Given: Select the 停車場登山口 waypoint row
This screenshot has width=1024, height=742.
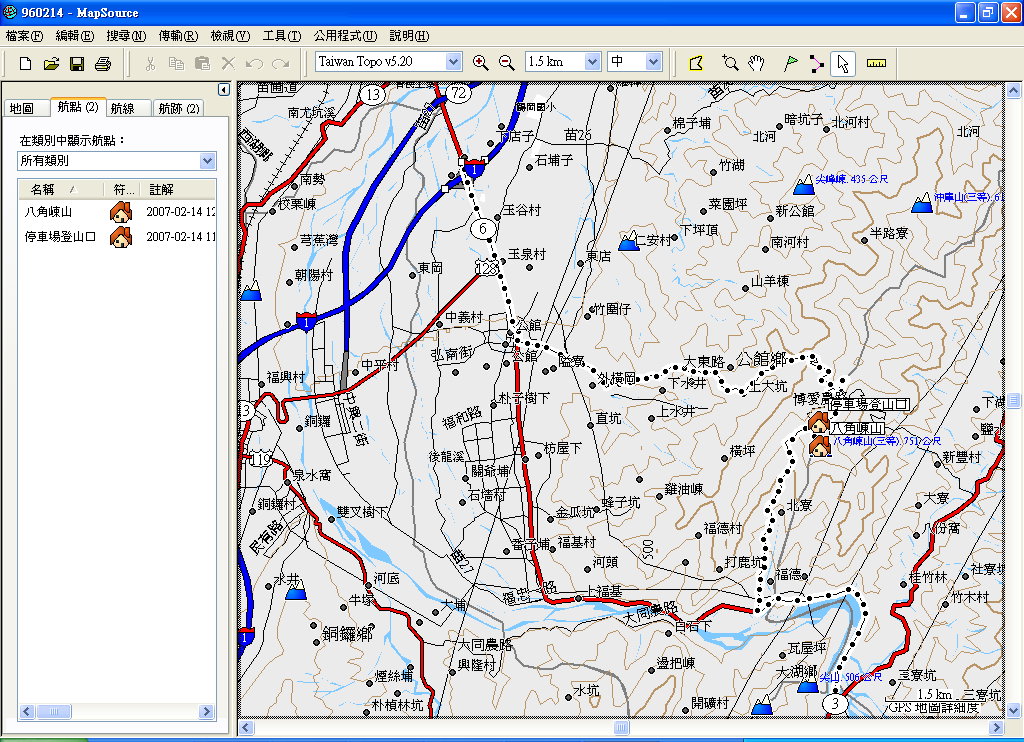Looking at the screenshot, I should point(117,237).
